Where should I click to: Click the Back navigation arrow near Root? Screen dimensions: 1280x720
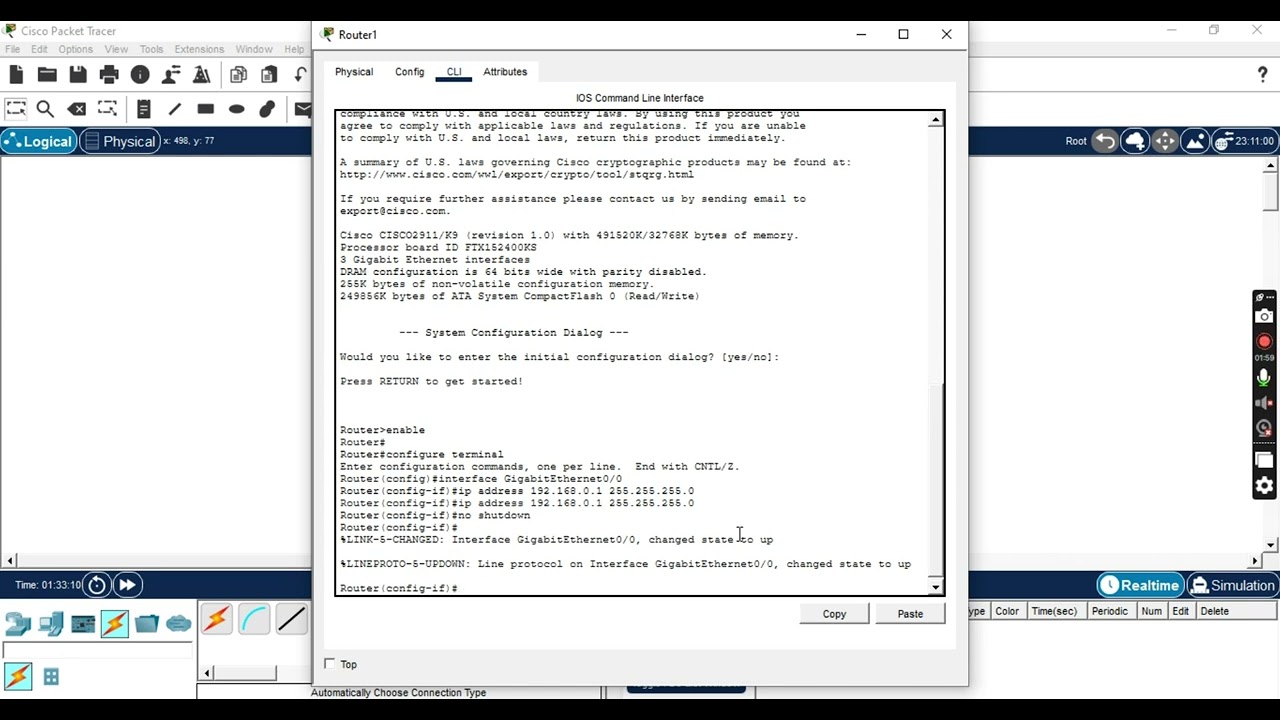click(x=1105, y=141)
